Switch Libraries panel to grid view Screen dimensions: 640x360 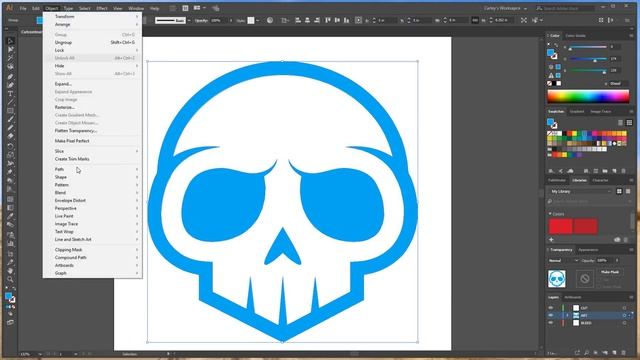pos(619,191)
